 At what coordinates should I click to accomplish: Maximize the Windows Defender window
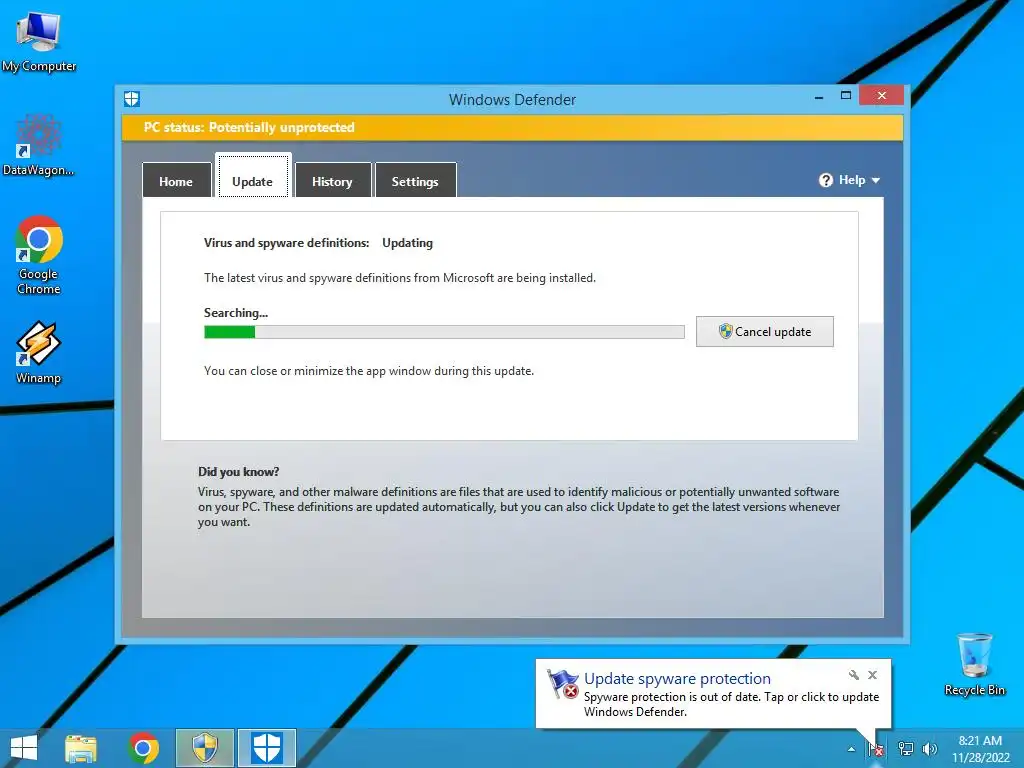tap(846, 95)
